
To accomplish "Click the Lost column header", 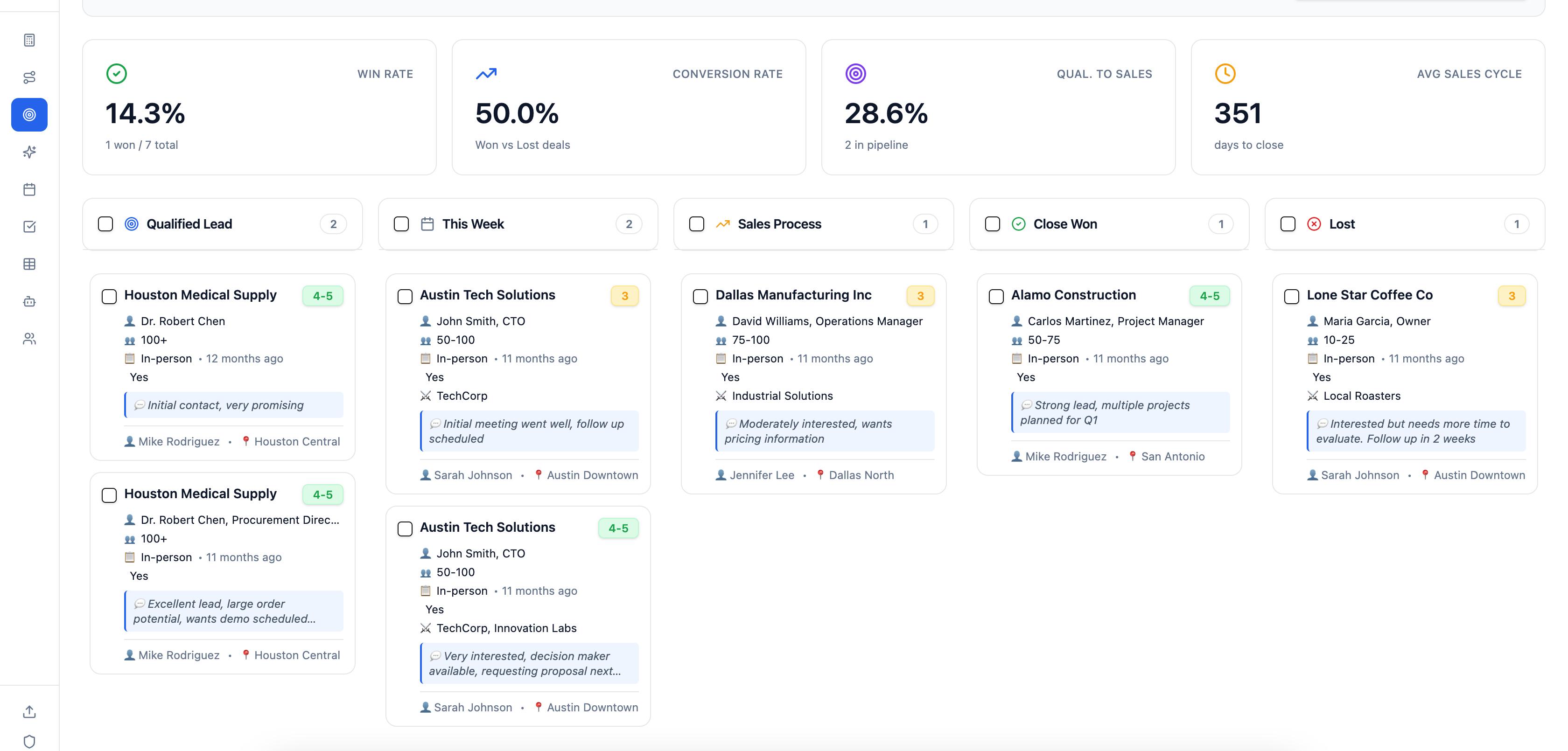I will coord(1342,224).
